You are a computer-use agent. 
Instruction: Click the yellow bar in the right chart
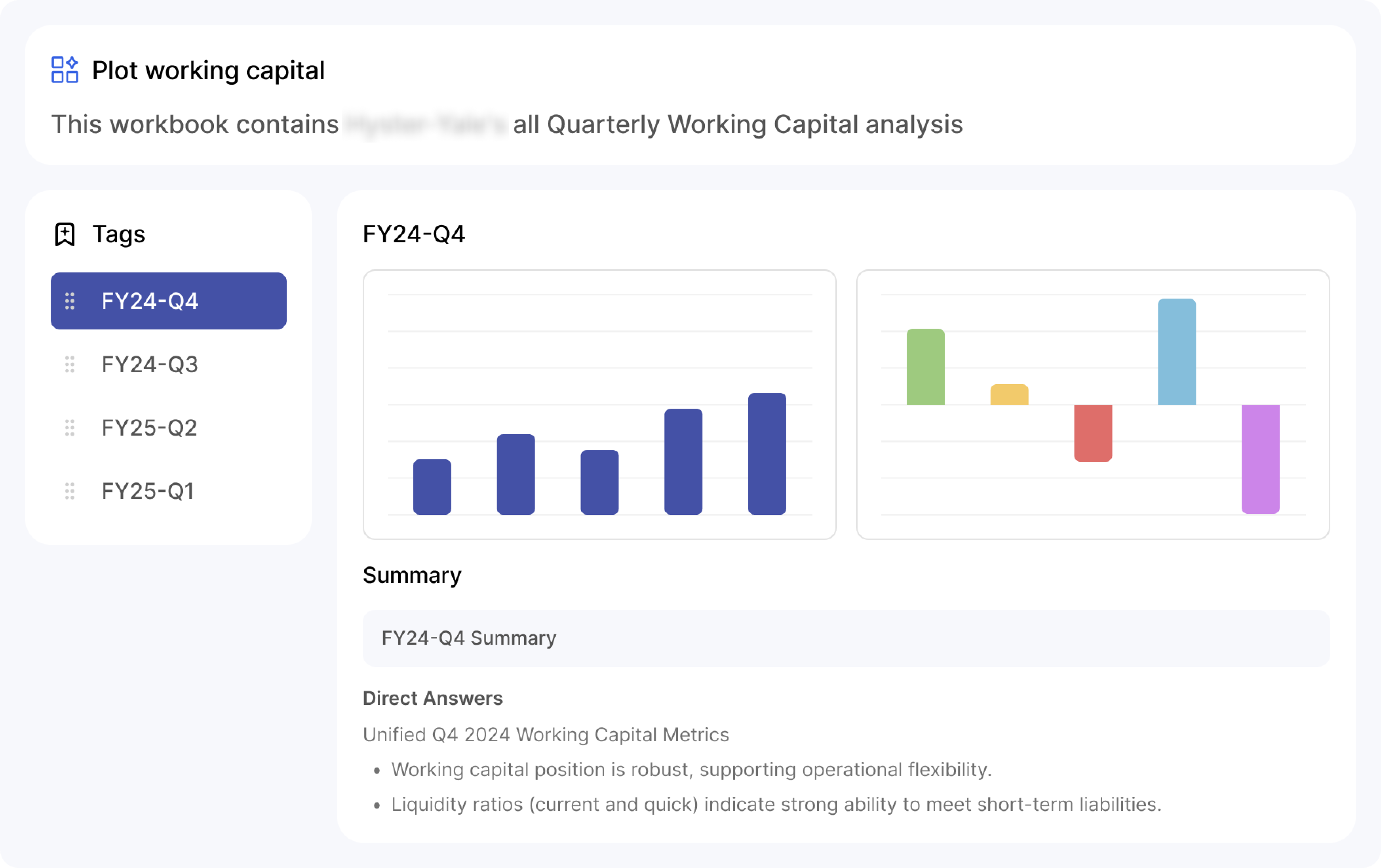click(x=1009, y=395)
